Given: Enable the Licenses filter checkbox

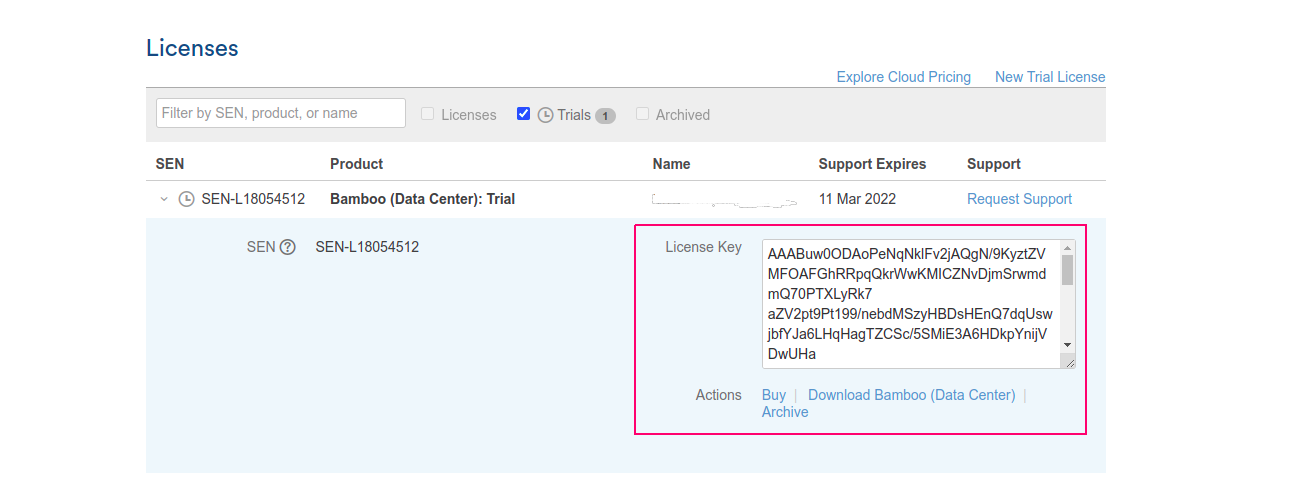Looking at the screenshot, I should 428,114.
